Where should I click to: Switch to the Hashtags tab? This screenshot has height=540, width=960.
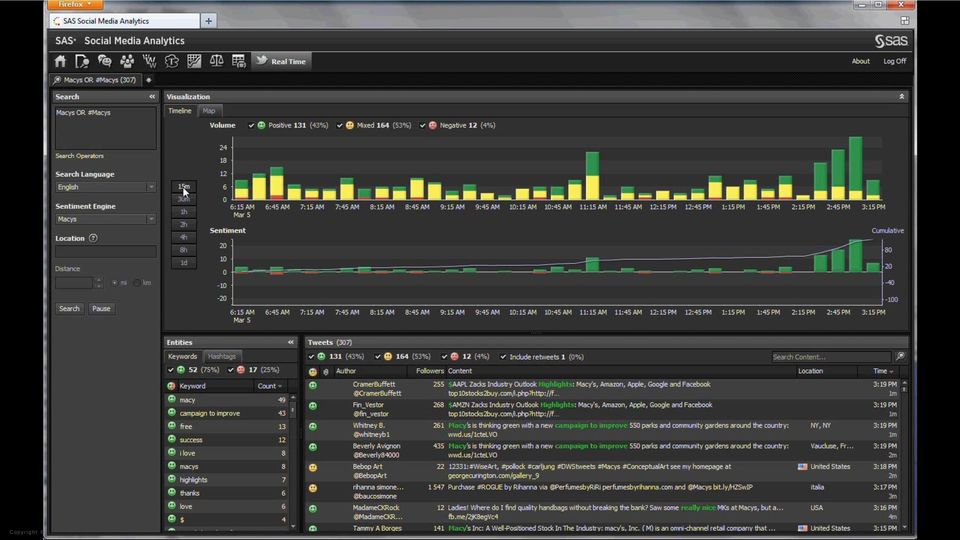[x=222, y=356]
